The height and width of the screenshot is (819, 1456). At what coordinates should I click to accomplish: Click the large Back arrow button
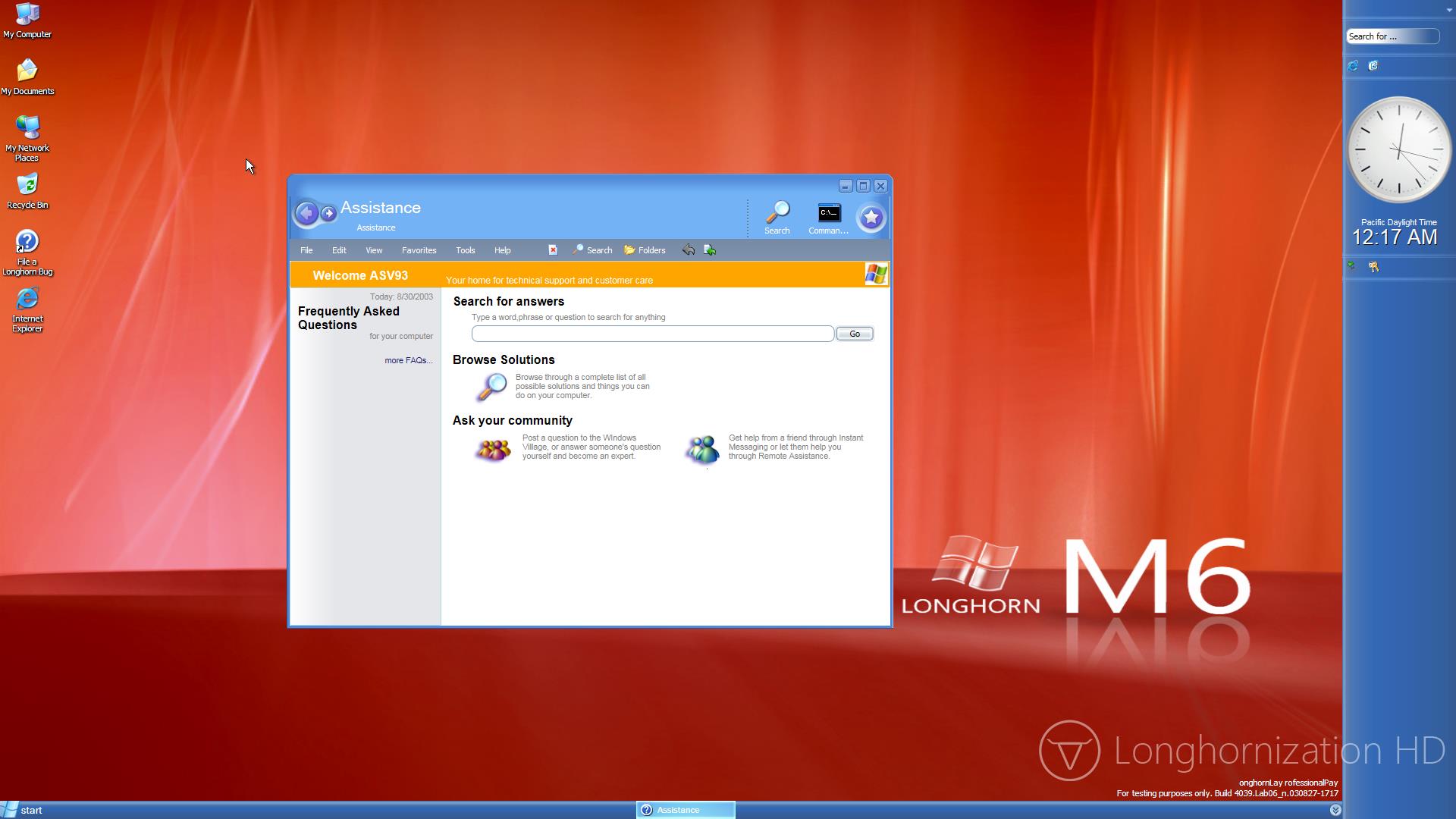[x=306, y=214]
